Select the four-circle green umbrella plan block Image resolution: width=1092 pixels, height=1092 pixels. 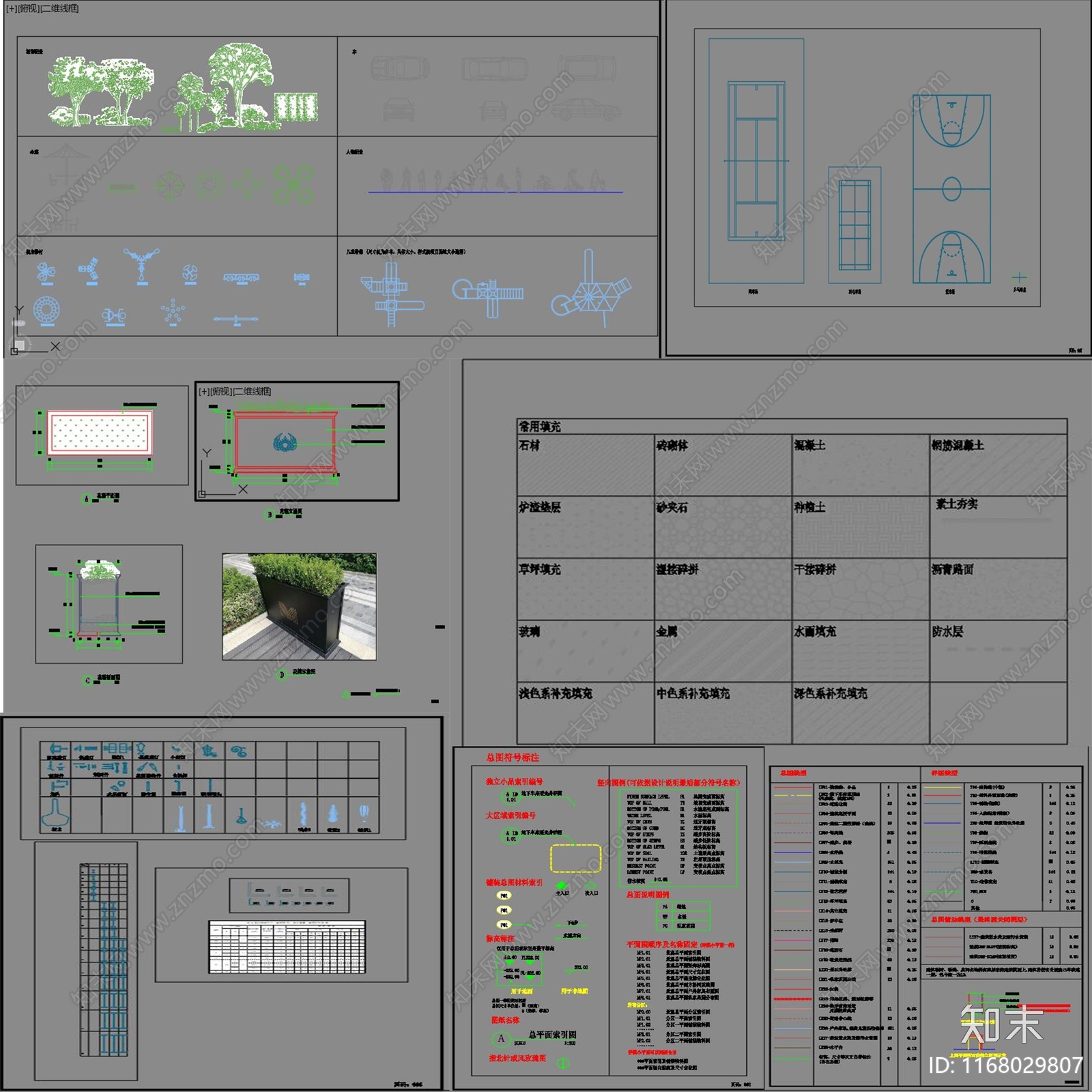pyautogui.click(x=294, y=184)
